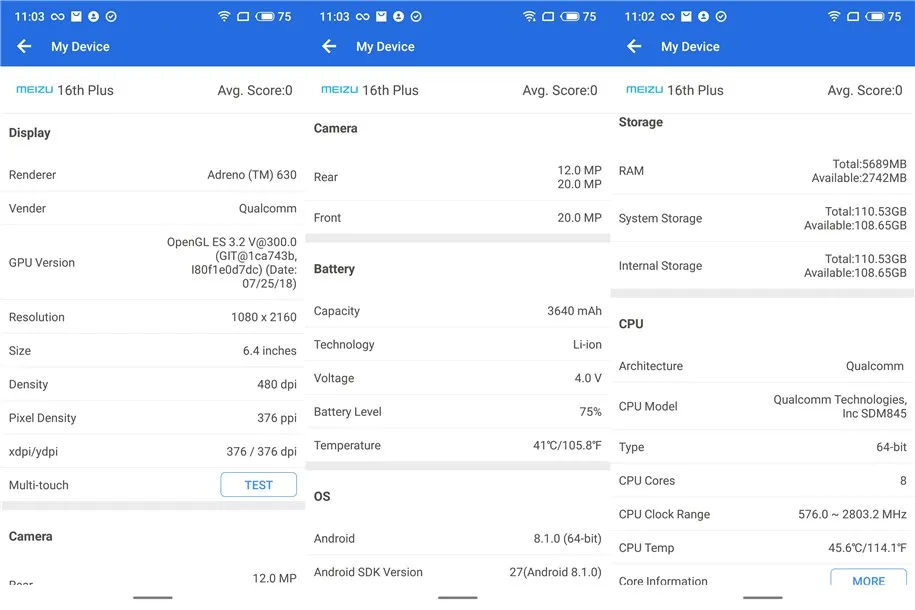Tap Meizu logo in right screen header
This screenshot has width=915, height=610.
[644, 89]
